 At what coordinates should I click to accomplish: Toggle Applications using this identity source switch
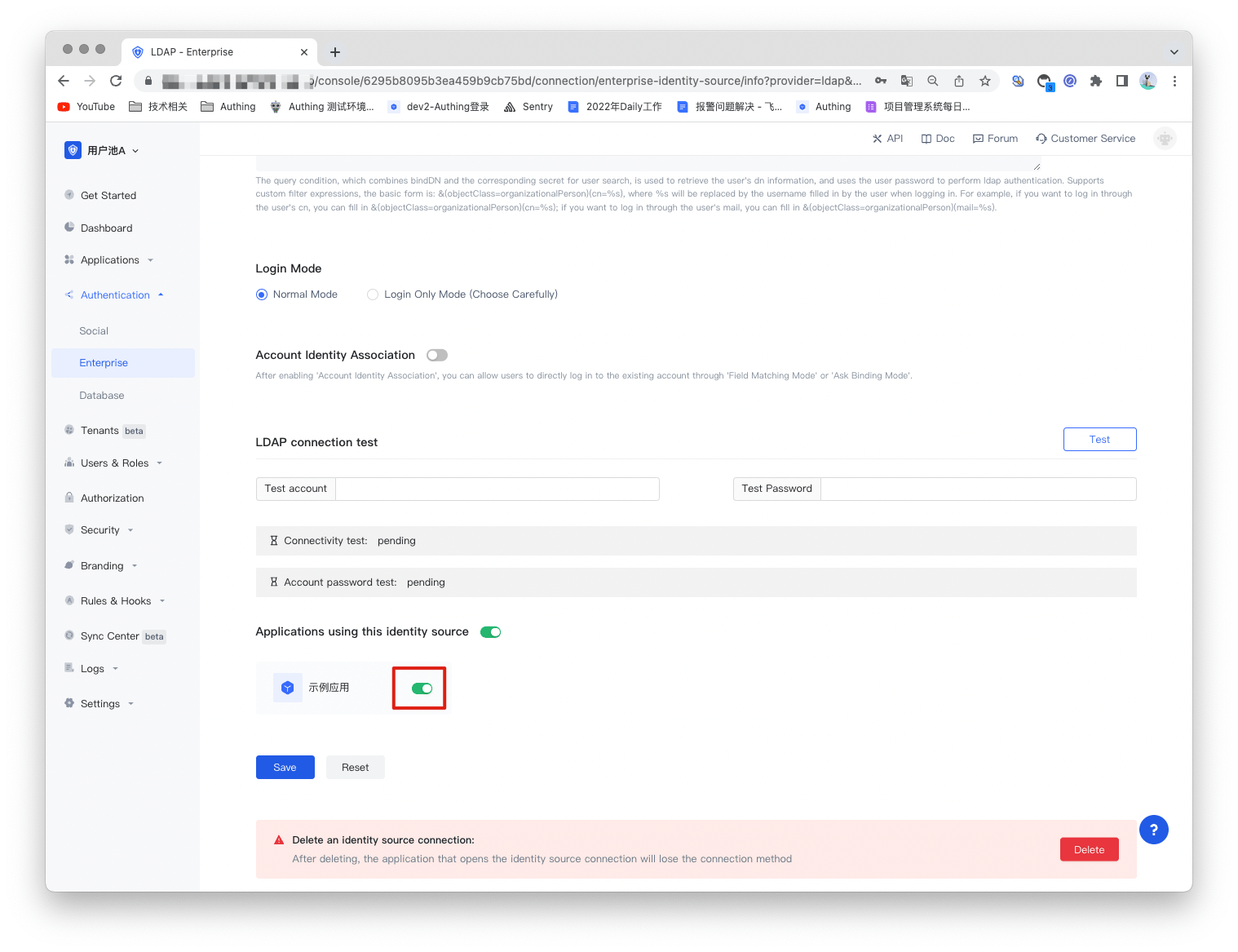(x=490, y=632)
